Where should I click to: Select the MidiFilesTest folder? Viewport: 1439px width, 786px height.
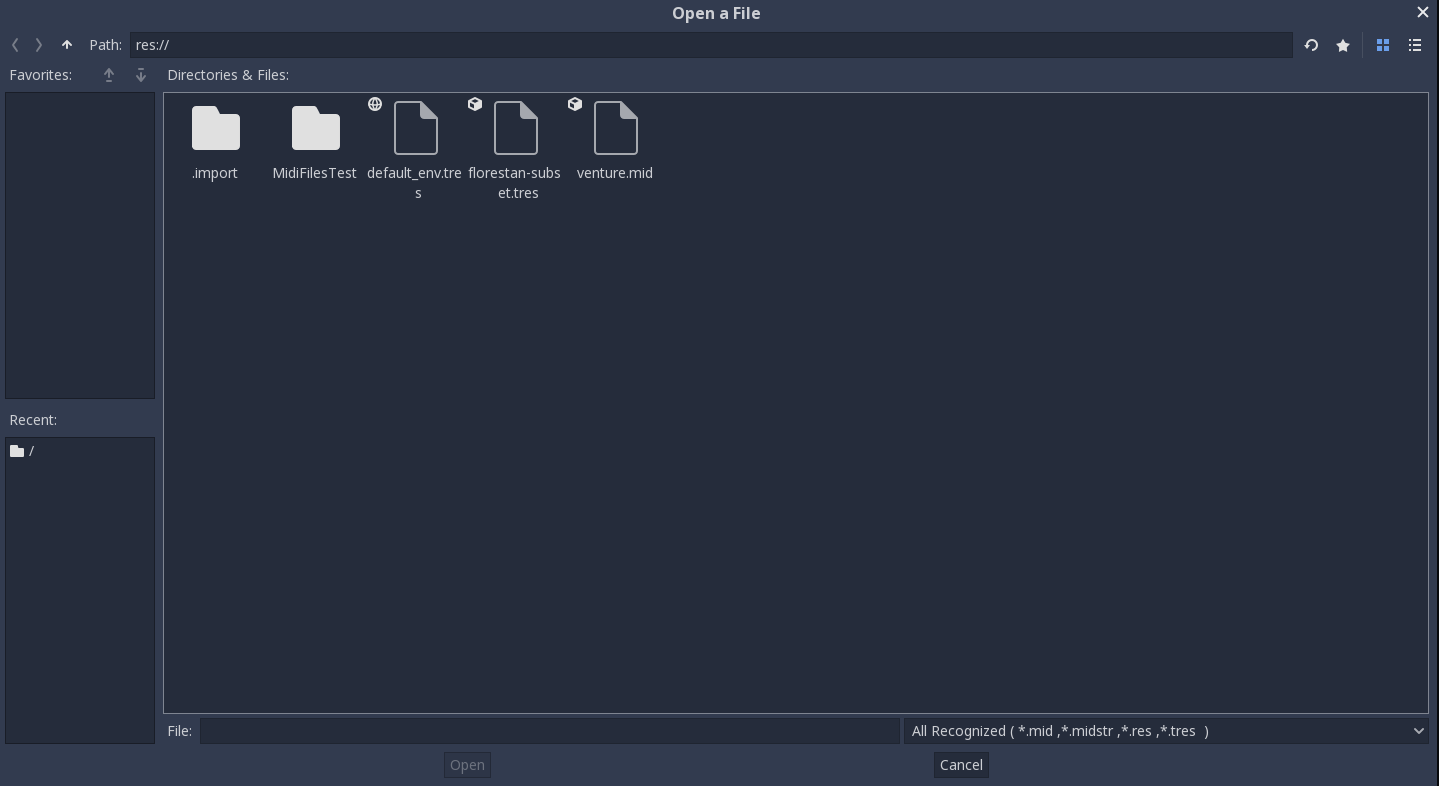click(316, 128)
